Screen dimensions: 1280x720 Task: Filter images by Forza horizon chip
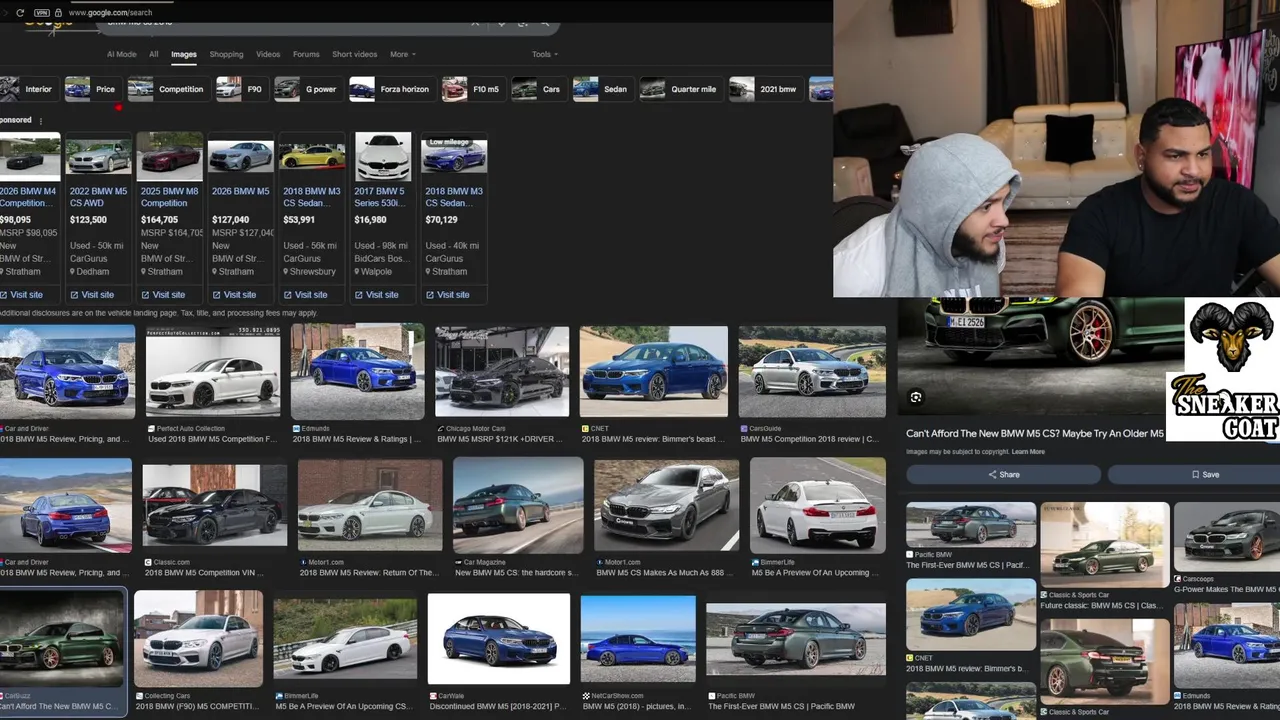tap(391, 89)
